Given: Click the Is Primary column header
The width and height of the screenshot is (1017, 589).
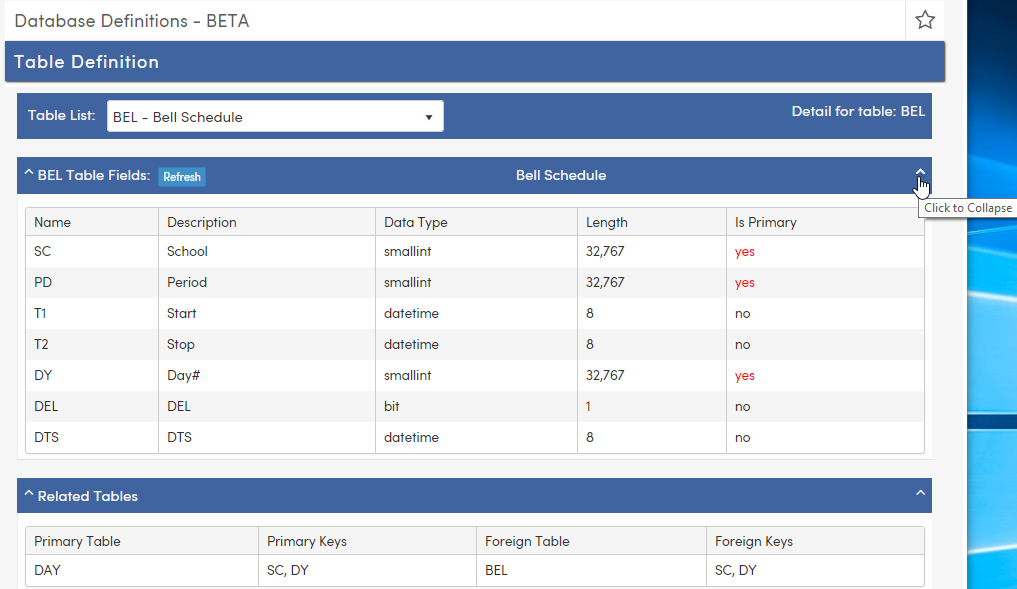Looking at the screenshot, I should pos(763,222).
